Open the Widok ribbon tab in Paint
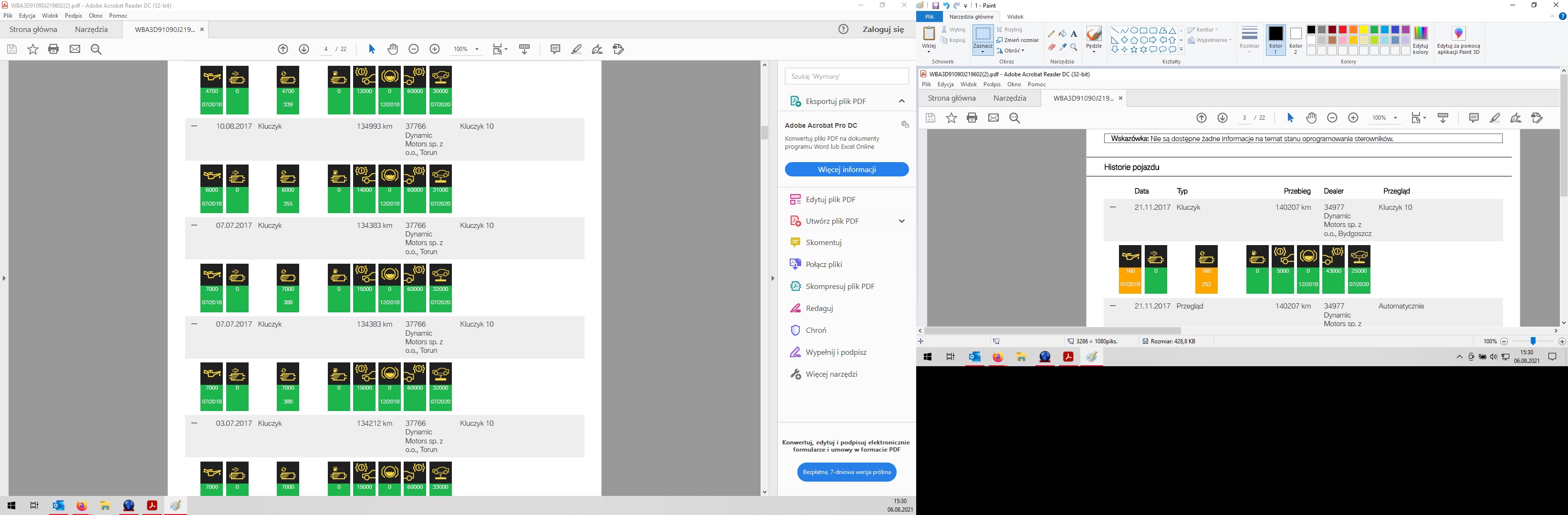 pos(1015,17)
